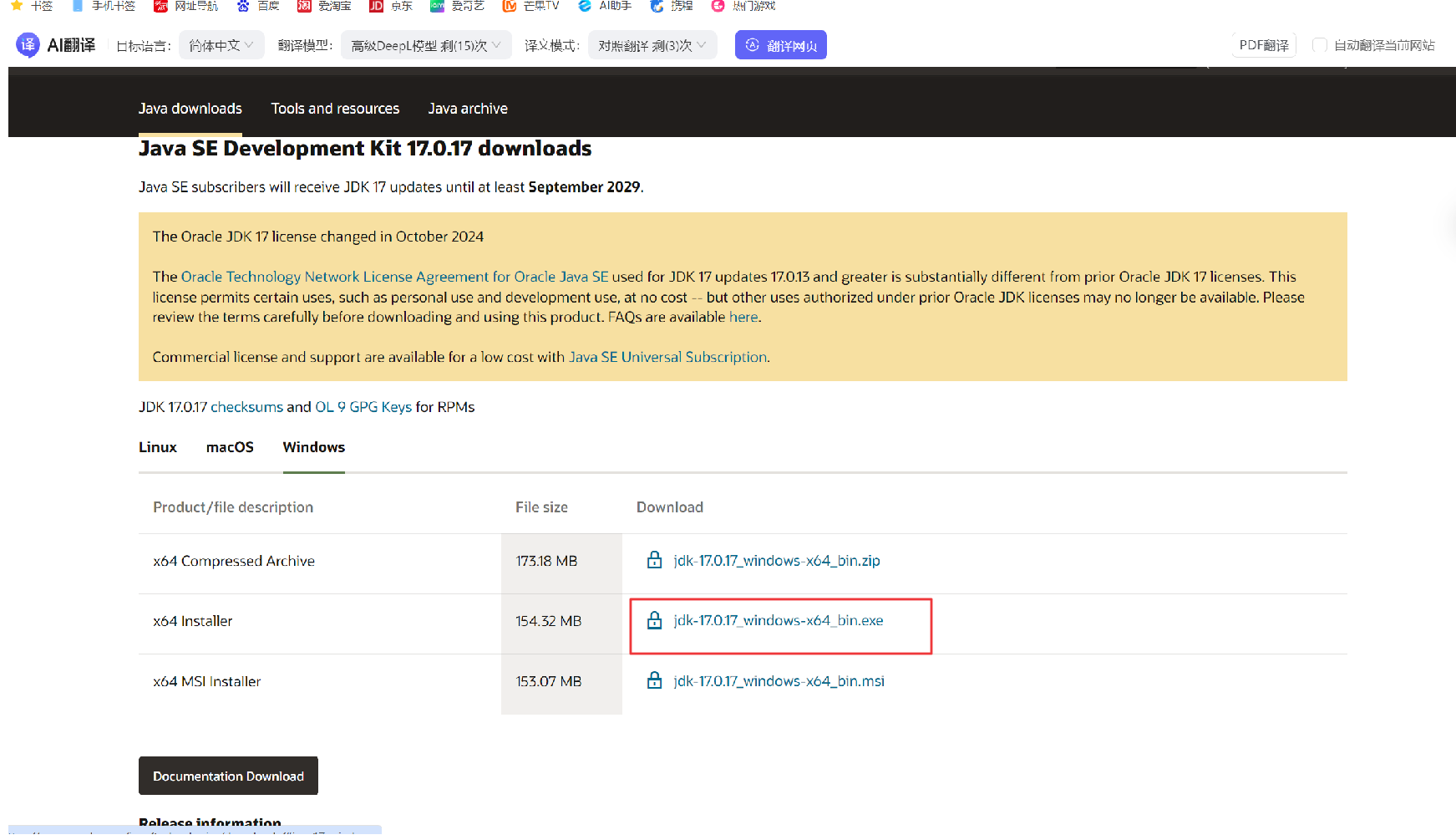Click the File size column header
Screen dimensions: 1456x840
[541, 507]
